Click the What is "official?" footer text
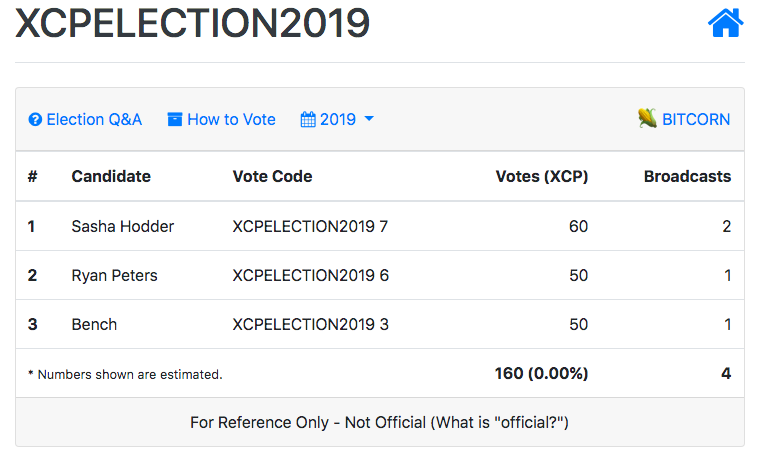Image resolution: width=768 pixels, height=461 pixels. 500,422
